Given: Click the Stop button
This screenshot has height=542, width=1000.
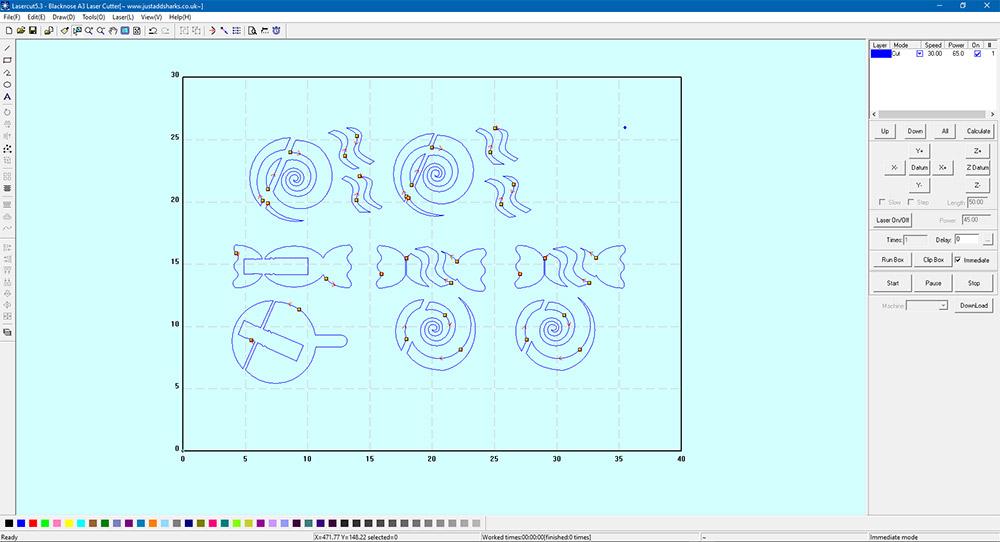Looking at the screenshot, I should [973, 283].
